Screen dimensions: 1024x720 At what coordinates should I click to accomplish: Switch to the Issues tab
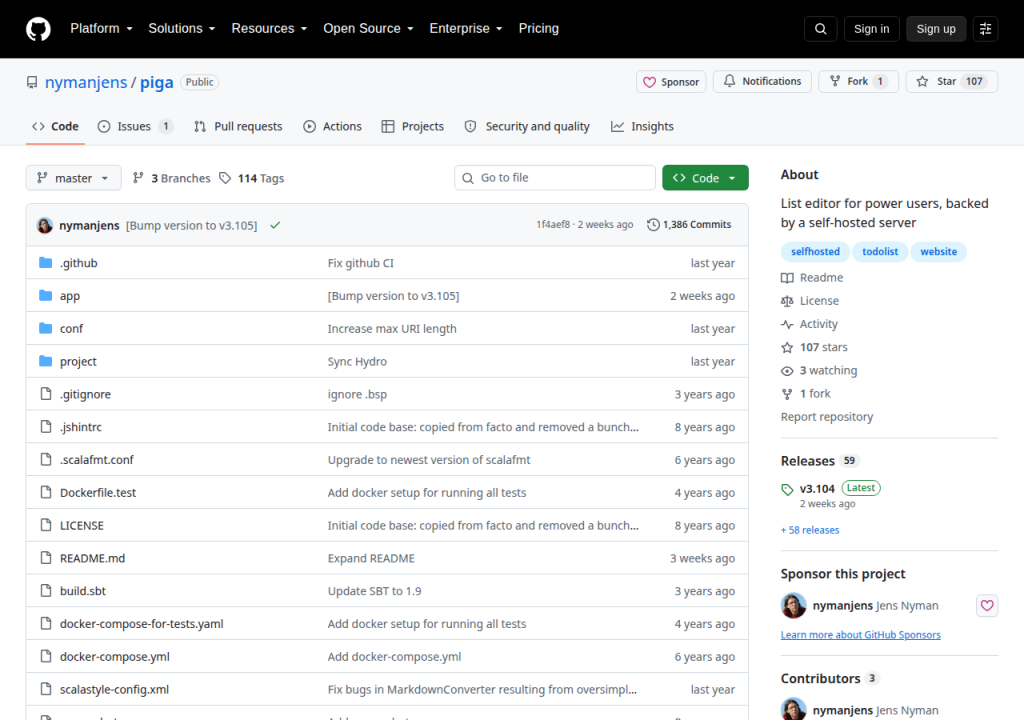click(135, 127)
